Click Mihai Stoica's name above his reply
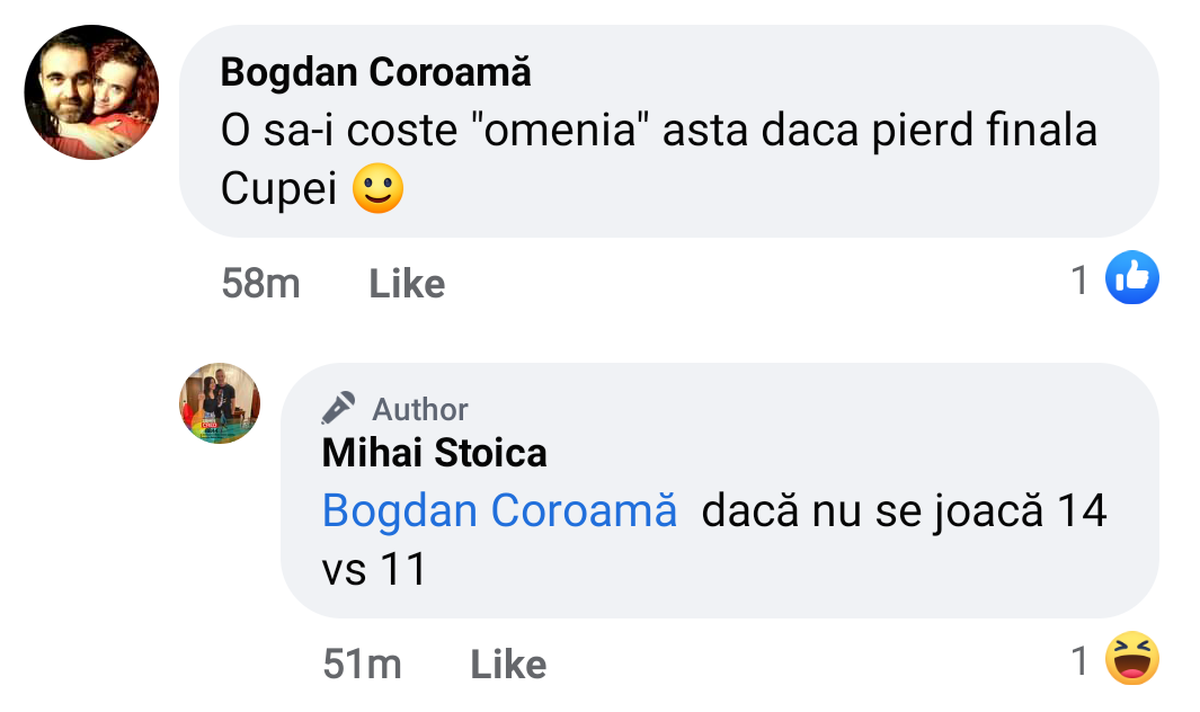This screenshot has height=712, width=1200. tap(434, 452)
